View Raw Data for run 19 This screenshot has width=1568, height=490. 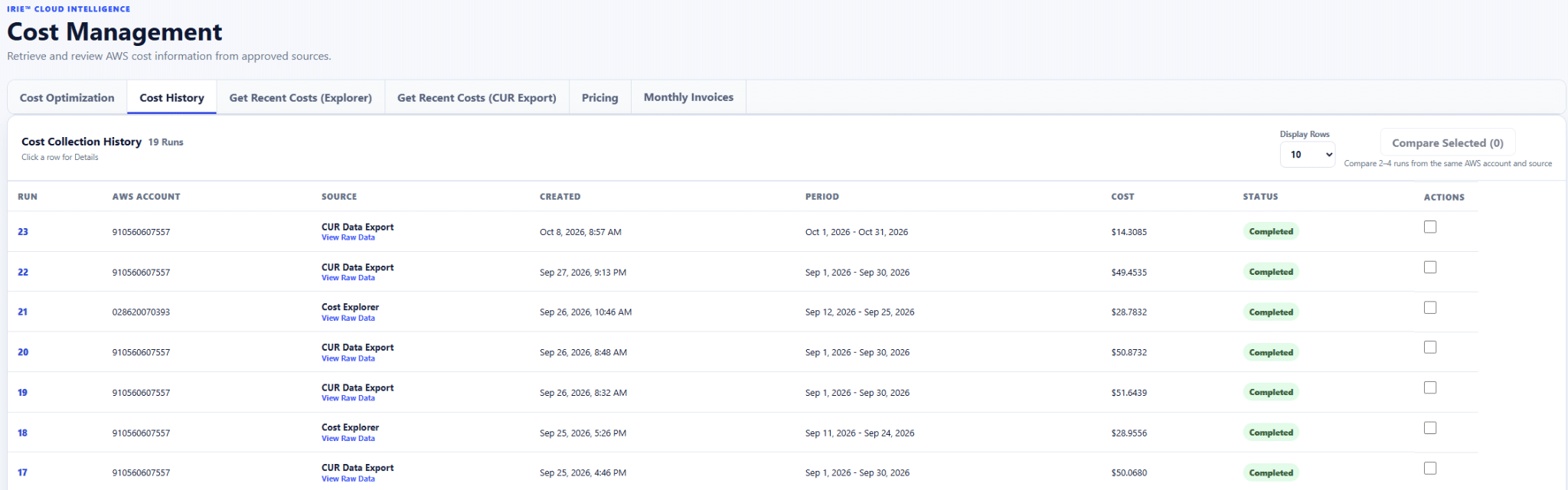point(348,398)
